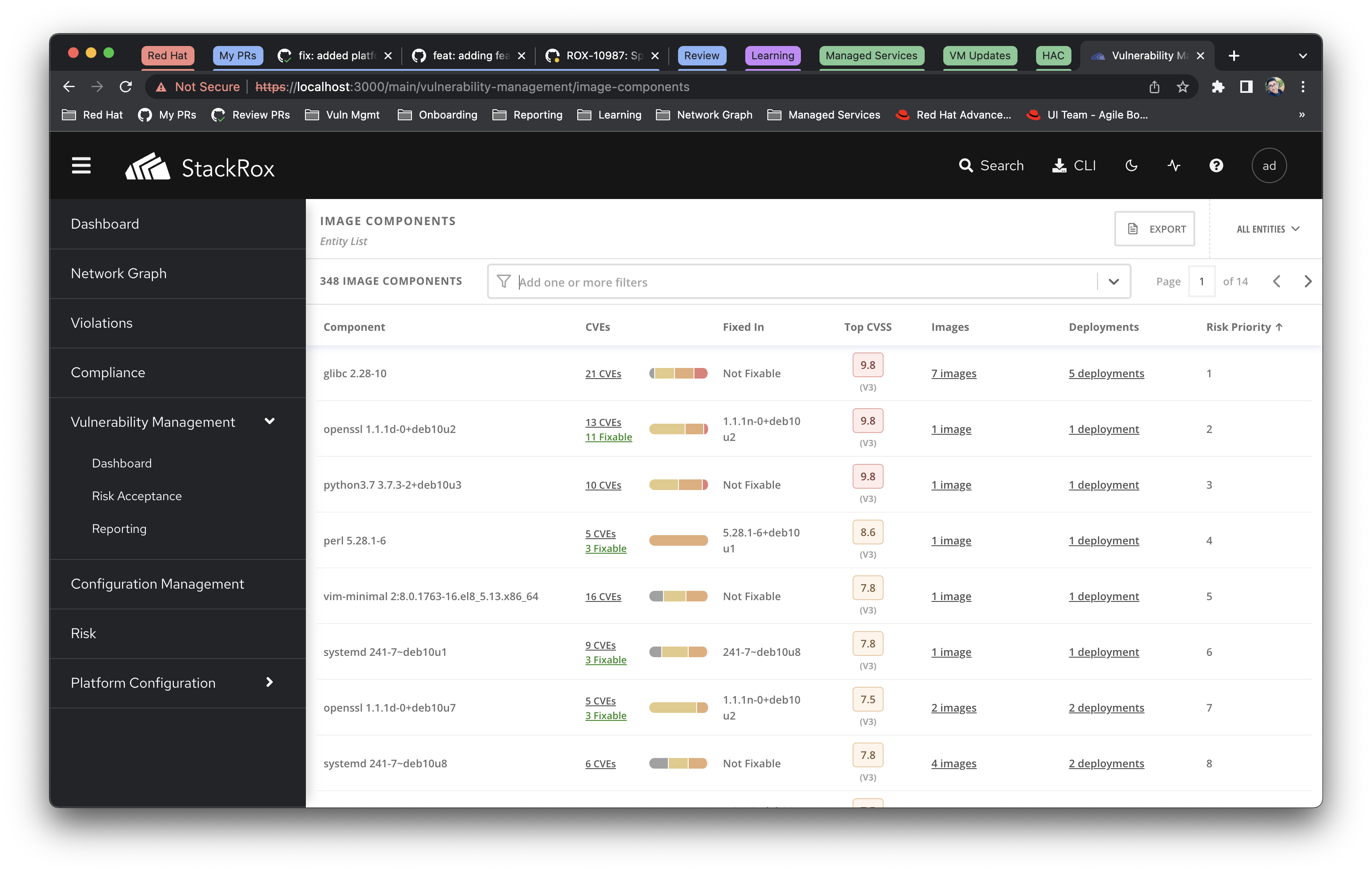The height and width of the screenshot is (873, 1372).
Task: Click the EXPORT button
Action: click(x=1155, y=229)
